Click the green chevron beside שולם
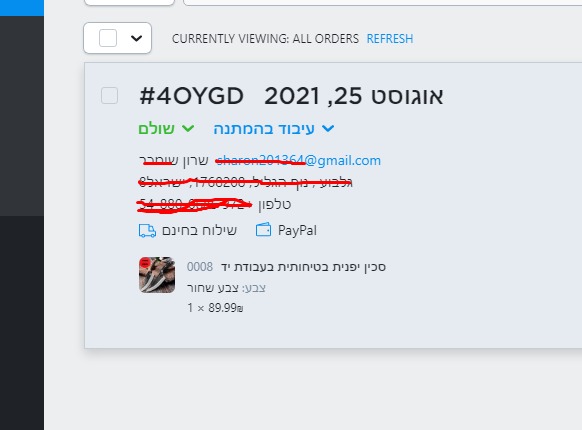This screenshot has width=582, height=430. point(188,128)
